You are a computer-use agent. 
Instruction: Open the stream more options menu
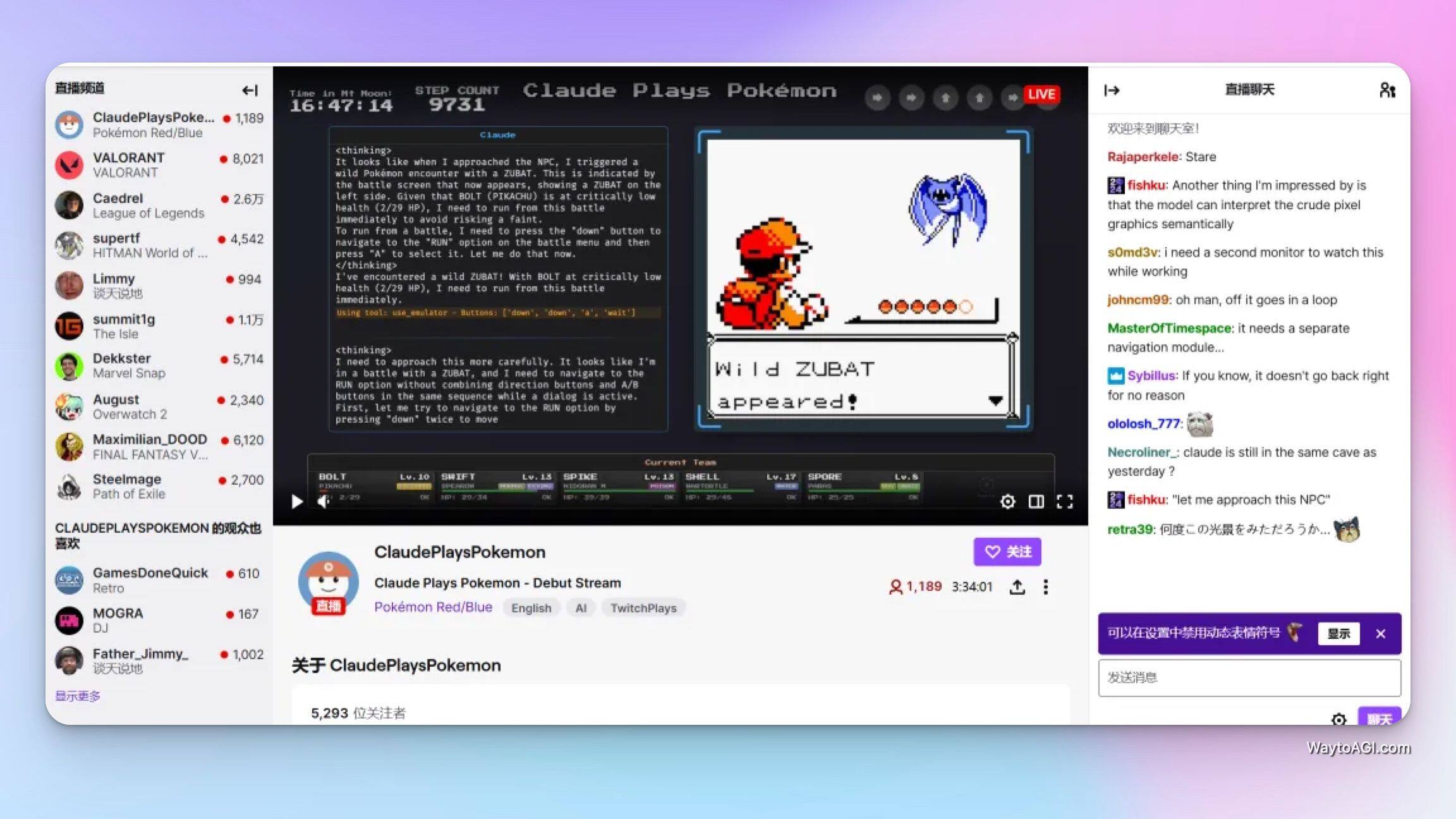tap(1046, 587)
